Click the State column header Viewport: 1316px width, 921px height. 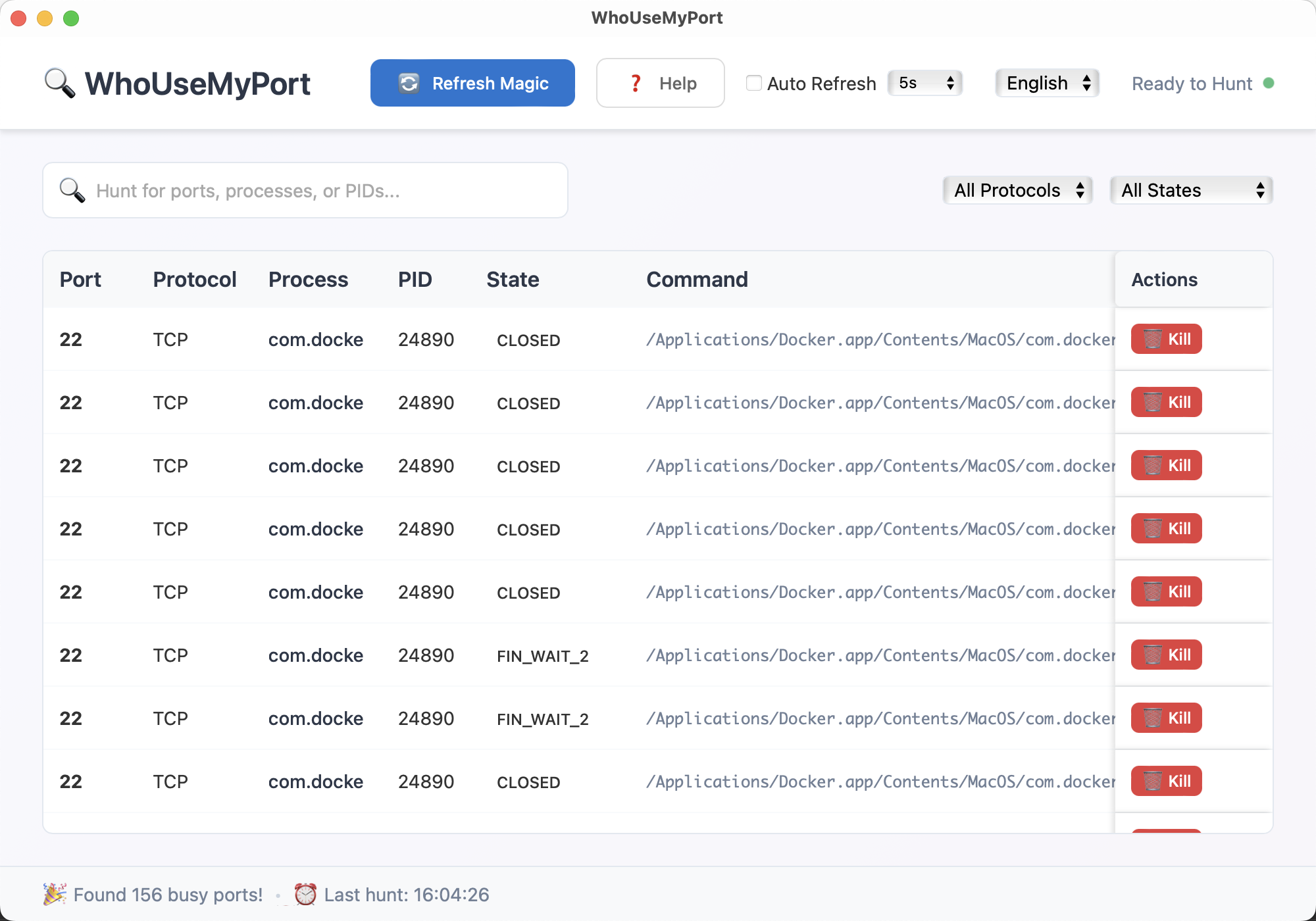point(513,279)
